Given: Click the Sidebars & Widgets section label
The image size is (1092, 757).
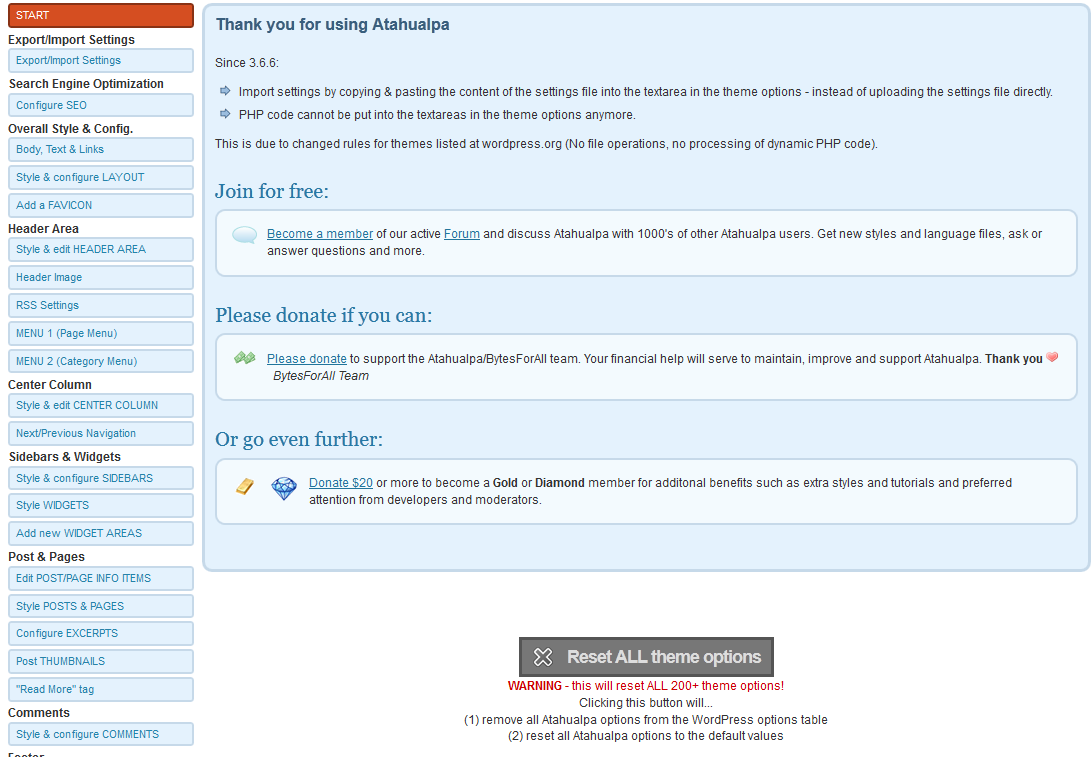Looking at the screenshot, I should (x=64, y=457).
